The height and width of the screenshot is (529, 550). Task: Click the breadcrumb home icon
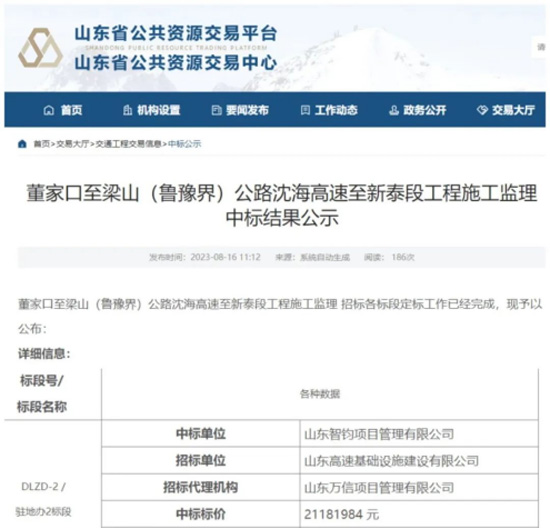tap(22, 144)
